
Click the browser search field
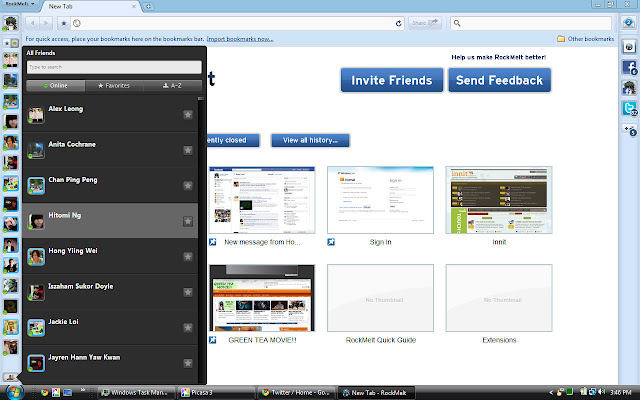tap(531, 23)
